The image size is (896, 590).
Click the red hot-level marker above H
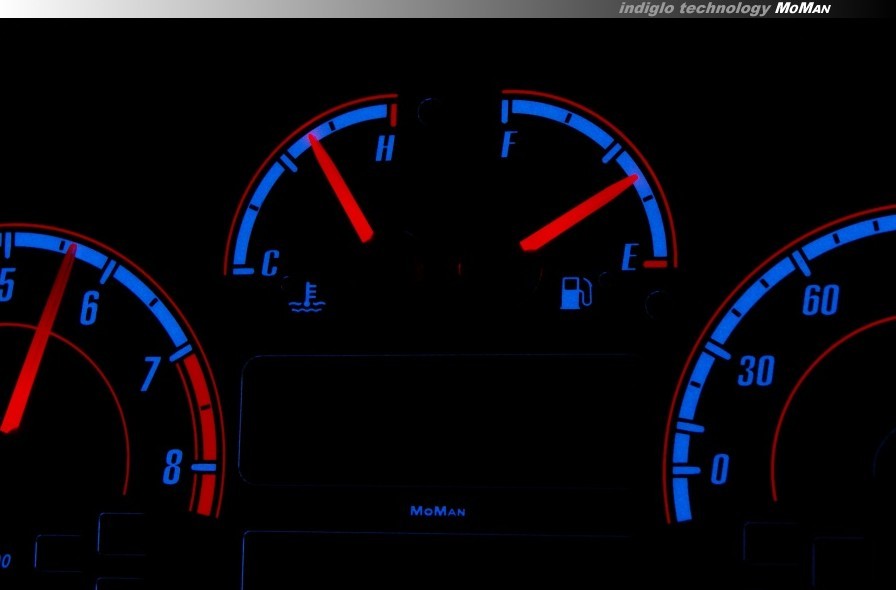point(393,111)
